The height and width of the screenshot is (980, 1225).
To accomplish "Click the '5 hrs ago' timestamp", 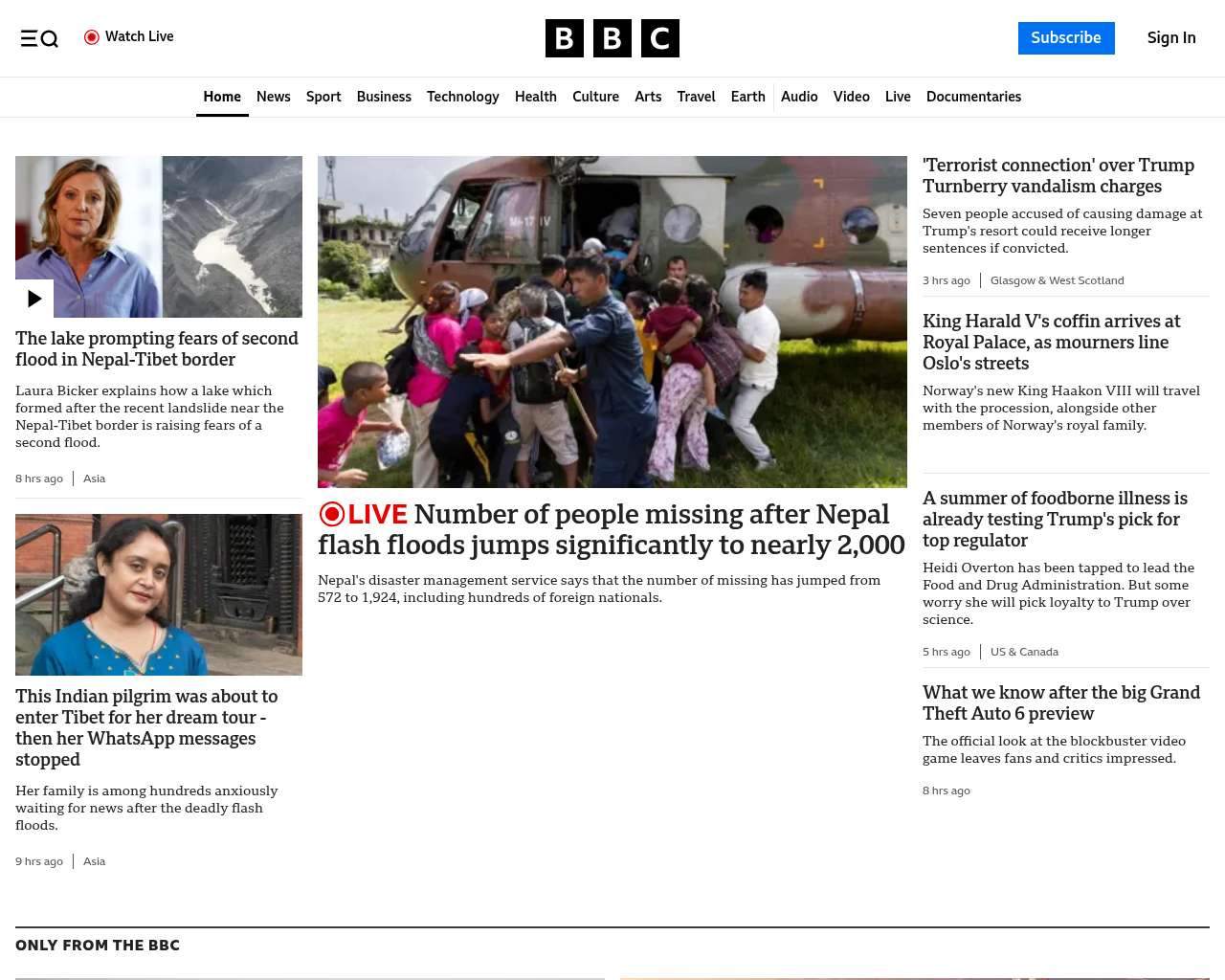I will [x=947, y=652].
